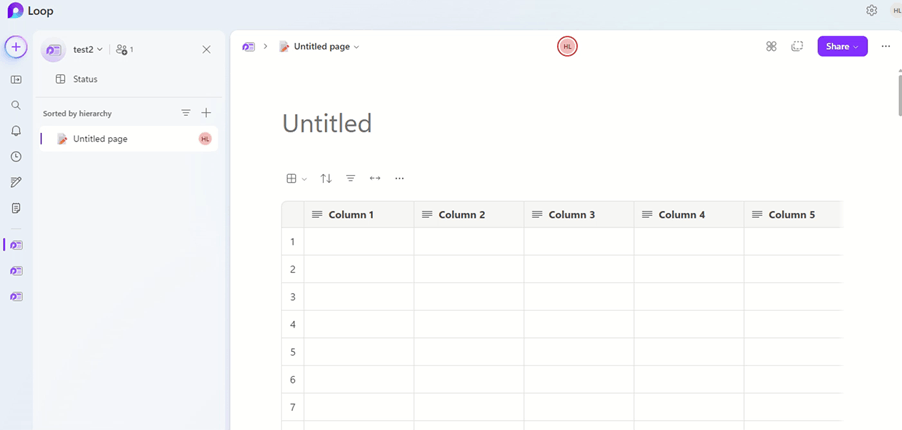The height and width of the screenshot is (430, 902).
Task: Open the Loop components four-loops icon
Action: (x=771, y=46)
